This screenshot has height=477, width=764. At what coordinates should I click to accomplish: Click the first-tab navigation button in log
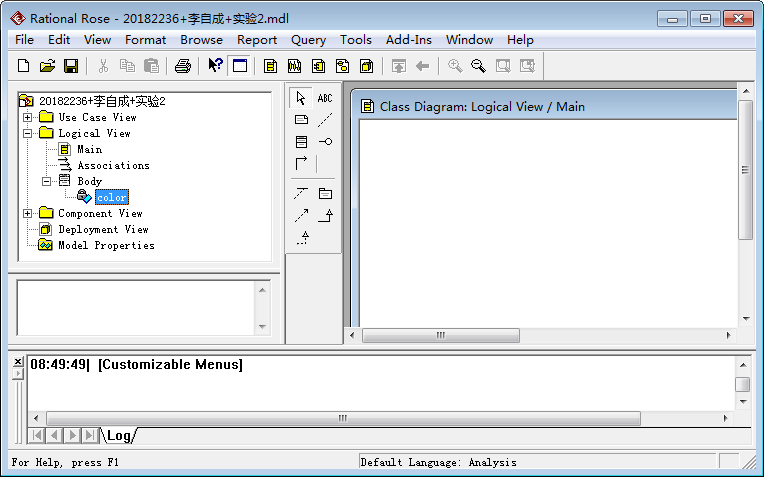point(36,435)
